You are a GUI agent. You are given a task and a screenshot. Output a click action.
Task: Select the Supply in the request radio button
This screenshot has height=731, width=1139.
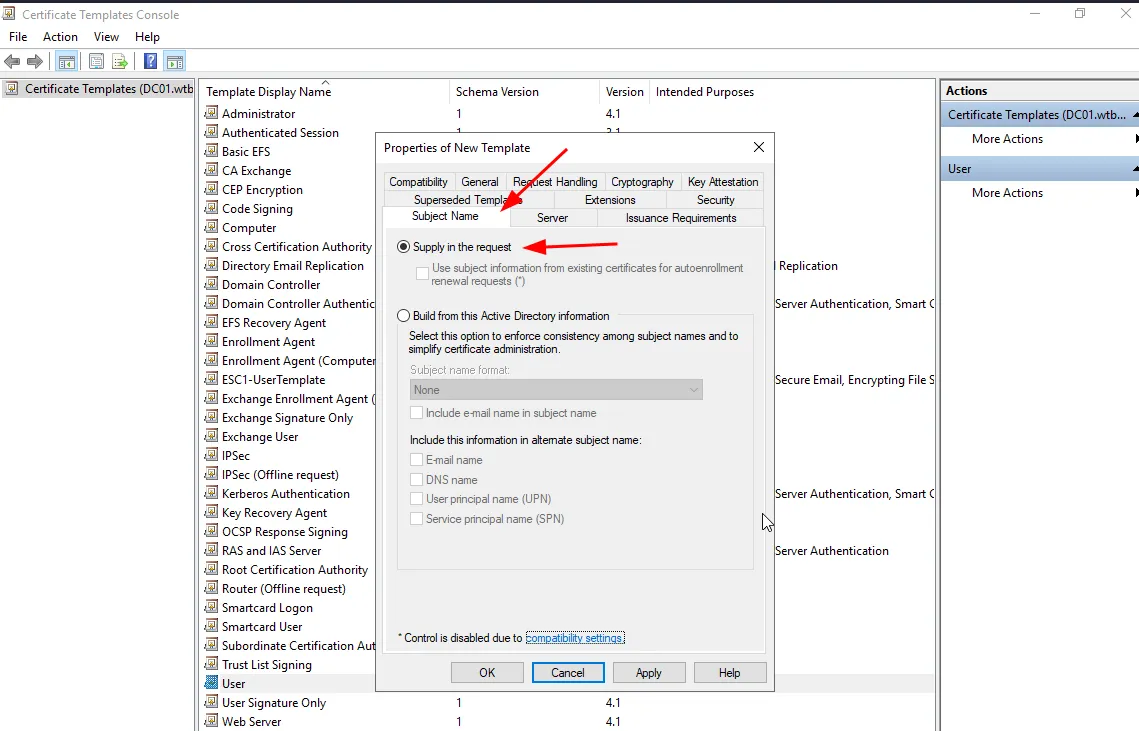point(404,247)
